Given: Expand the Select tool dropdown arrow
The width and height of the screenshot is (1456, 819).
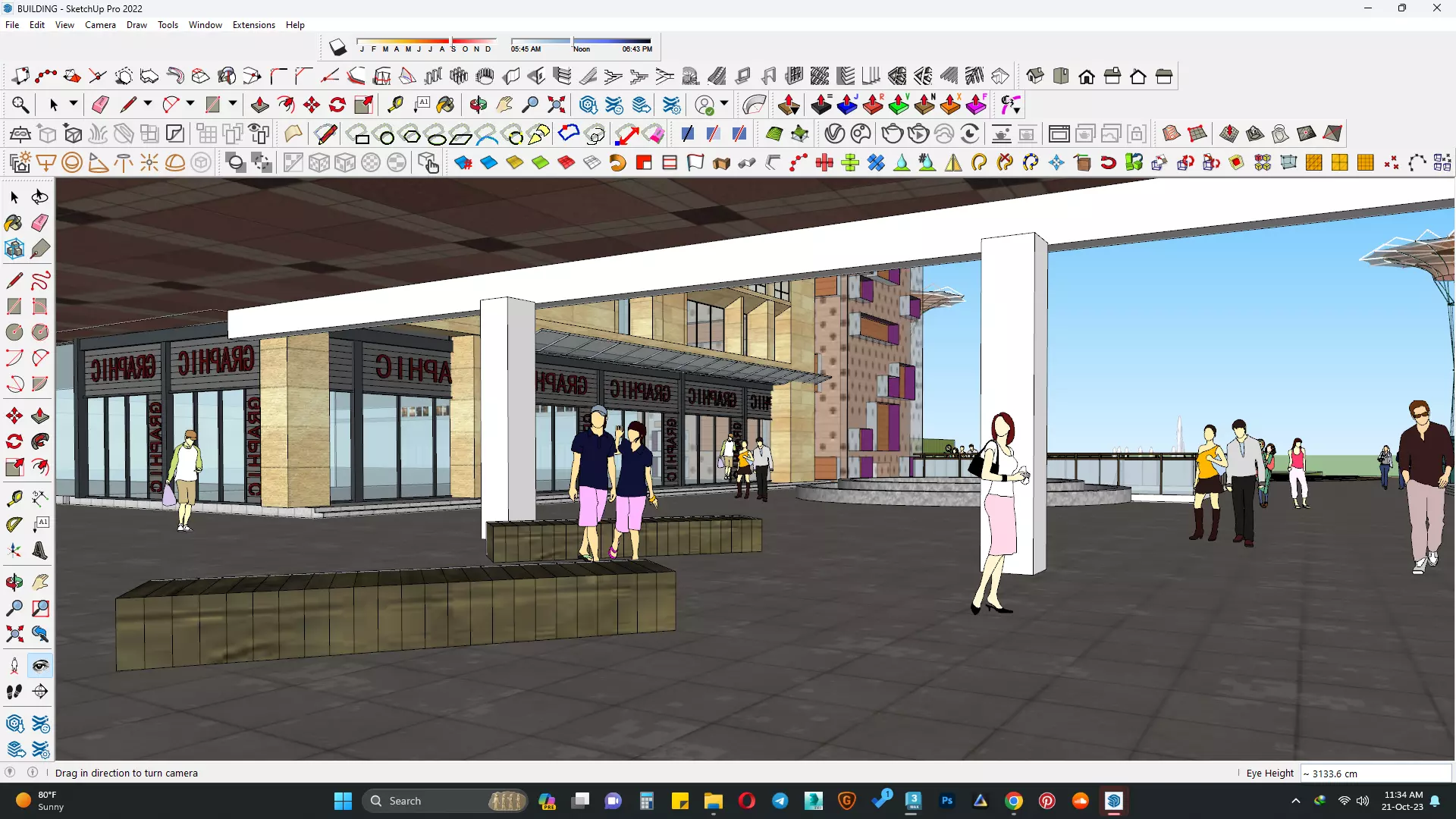Looking at the screenshot, I should 74,104.
